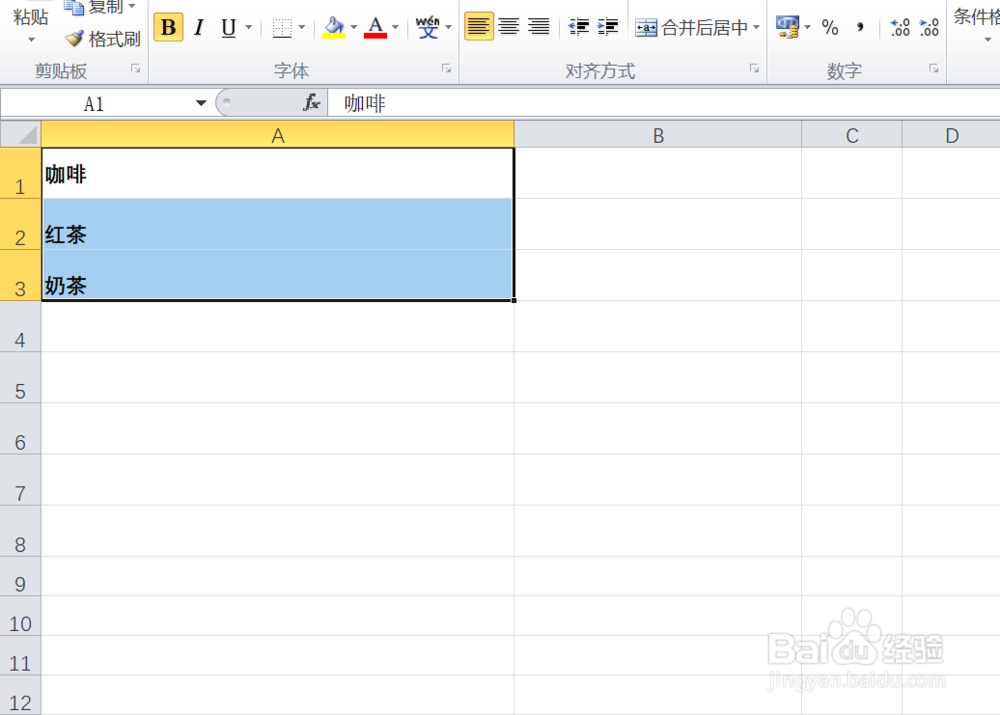Select row 5 header
The width and height of the screenshot is (1000, 715).
pyautogui.click(x=20, y=377)
